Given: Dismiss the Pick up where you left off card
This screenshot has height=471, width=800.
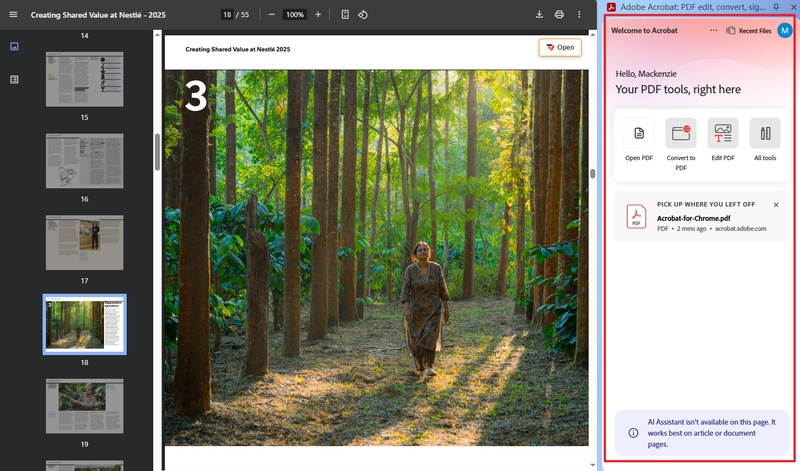Looking at the screenshot, I should [776, 205].
